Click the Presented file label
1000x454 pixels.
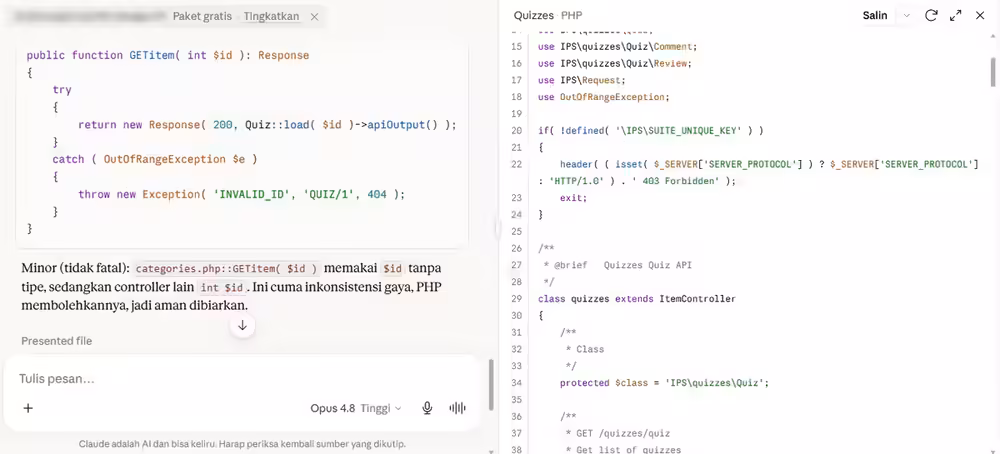point(56,341)
